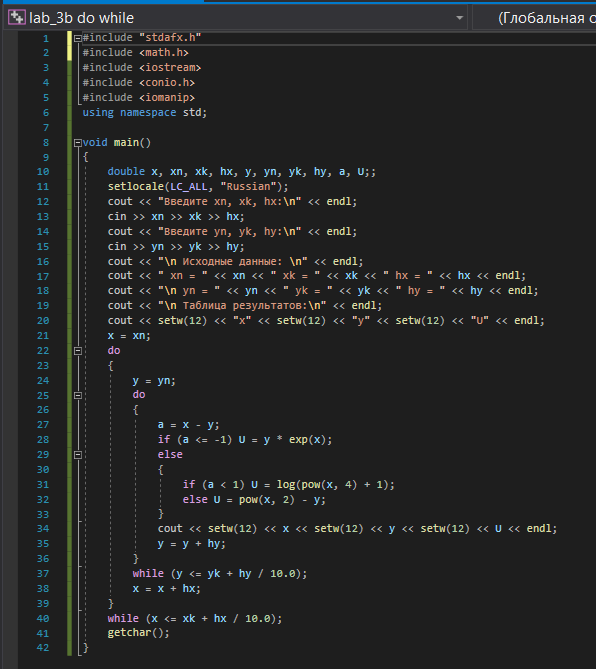Collapse the #include block at line 1
Image resolution: width=596 pixels, height=669 pixels.
(78, 38)
